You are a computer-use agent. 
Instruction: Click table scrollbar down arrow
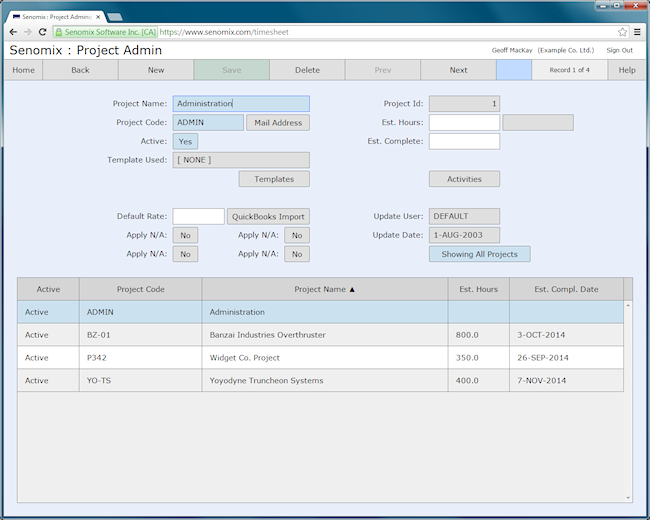pyautogui.click(x=628, y=498)
